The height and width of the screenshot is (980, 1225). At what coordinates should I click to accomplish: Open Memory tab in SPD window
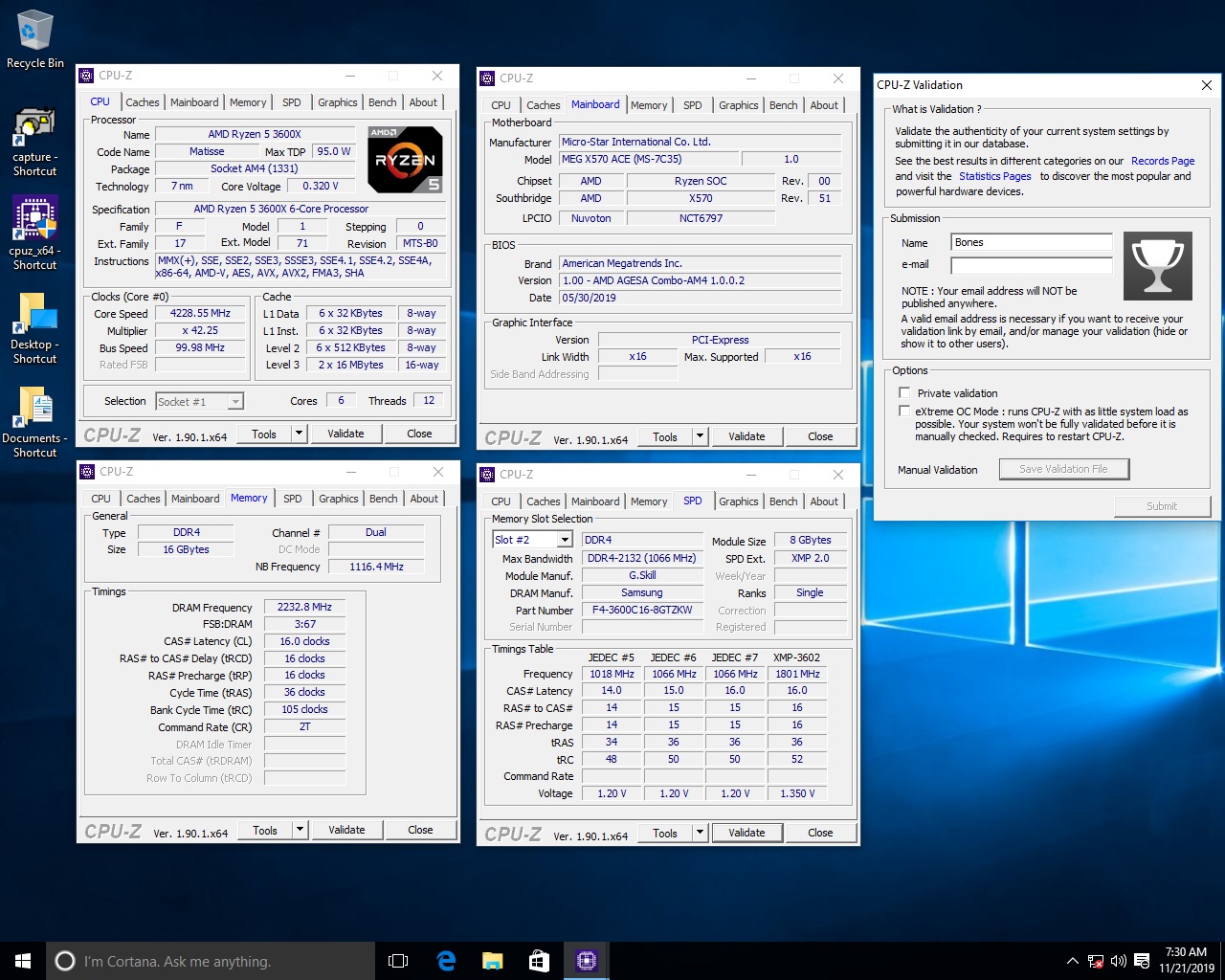[649, 501]
